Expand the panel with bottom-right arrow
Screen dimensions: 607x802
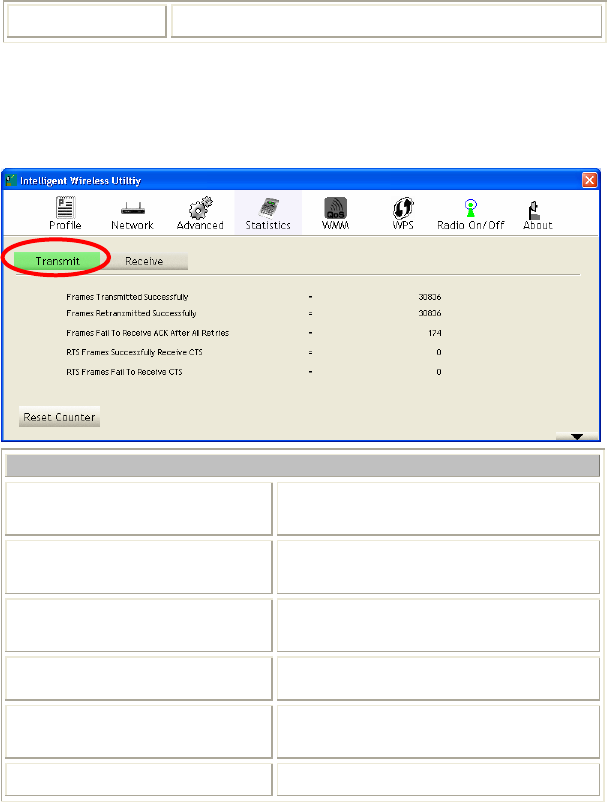577,436
